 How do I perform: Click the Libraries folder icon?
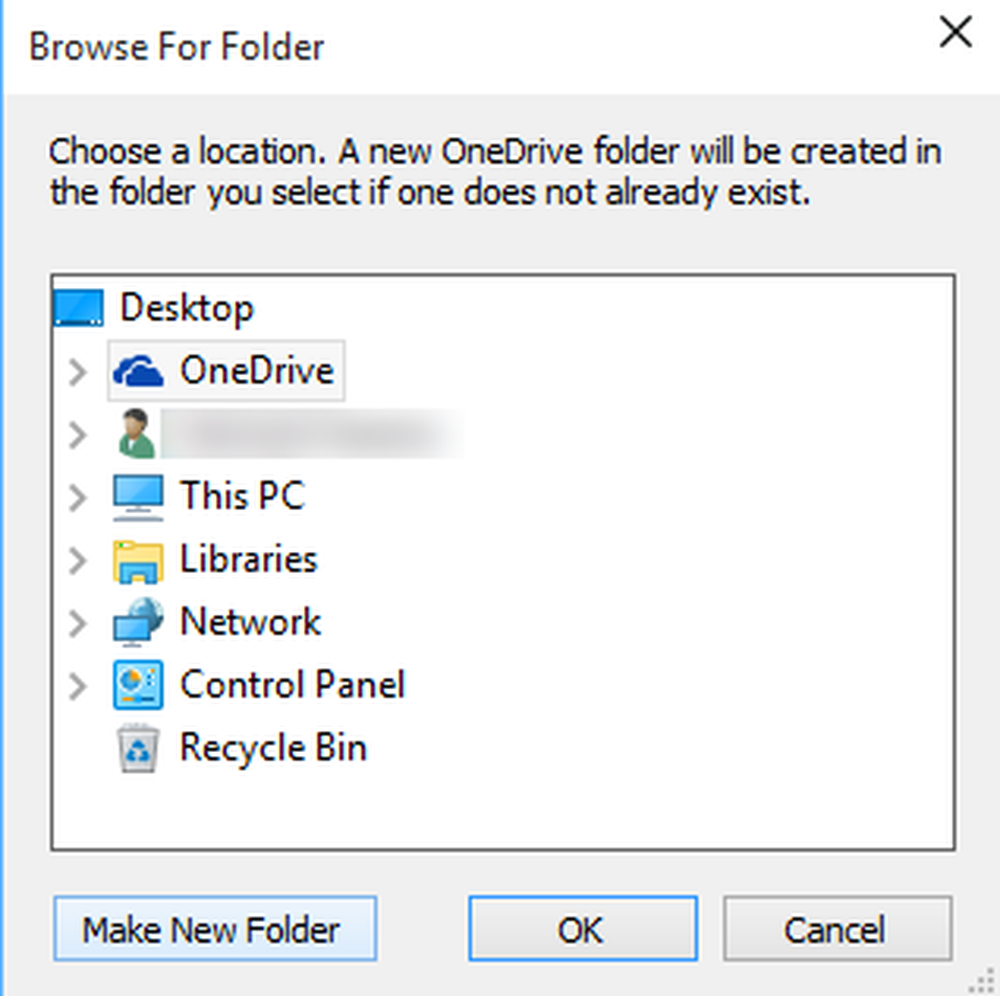137,559
